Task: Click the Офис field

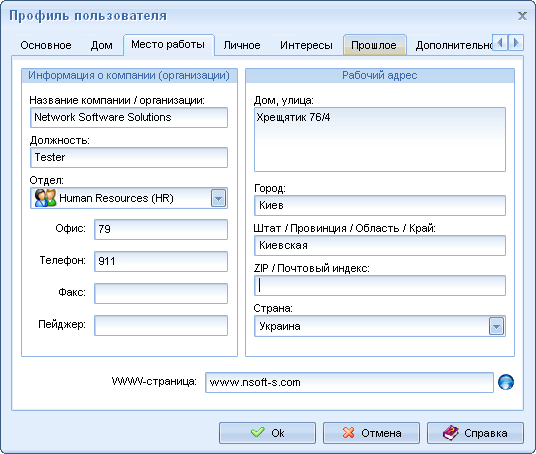Action: (x=161, y=229)
